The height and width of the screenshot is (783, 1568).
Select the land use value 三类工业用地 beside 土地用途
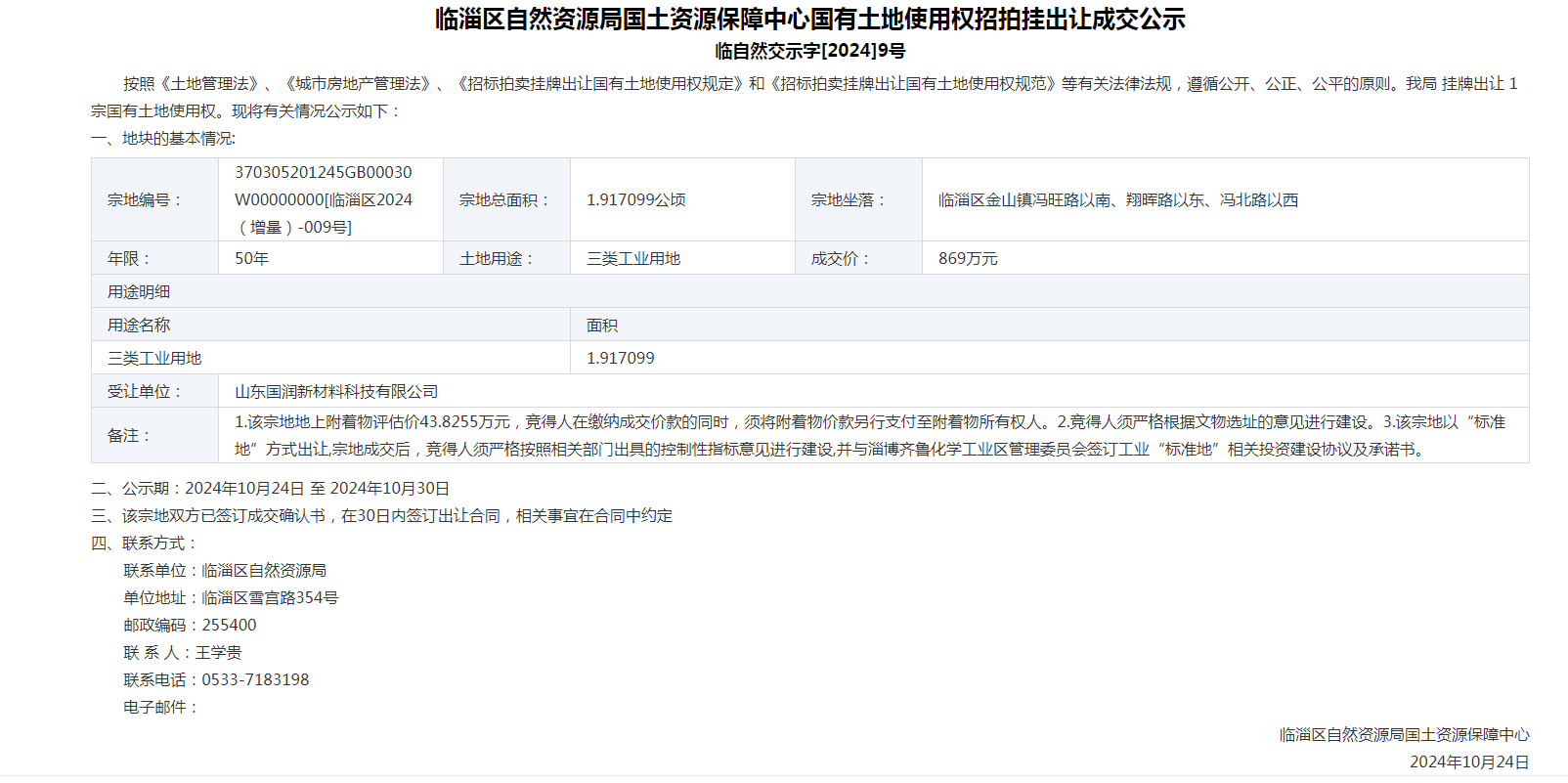coord(632,258)
